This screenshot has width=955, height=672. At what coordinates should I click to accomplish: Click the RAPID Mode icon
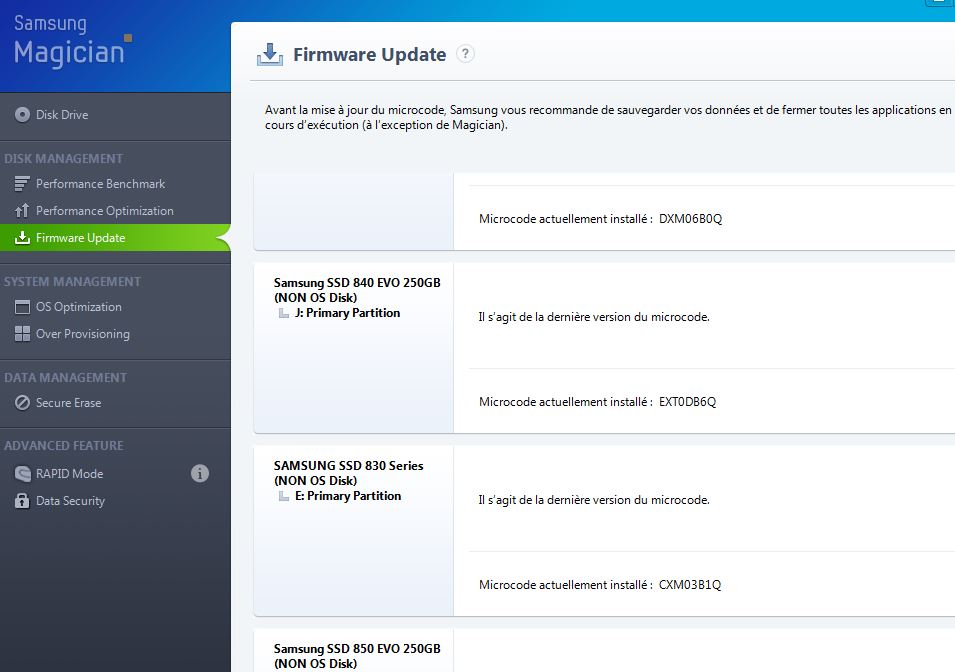click(22, 473)
